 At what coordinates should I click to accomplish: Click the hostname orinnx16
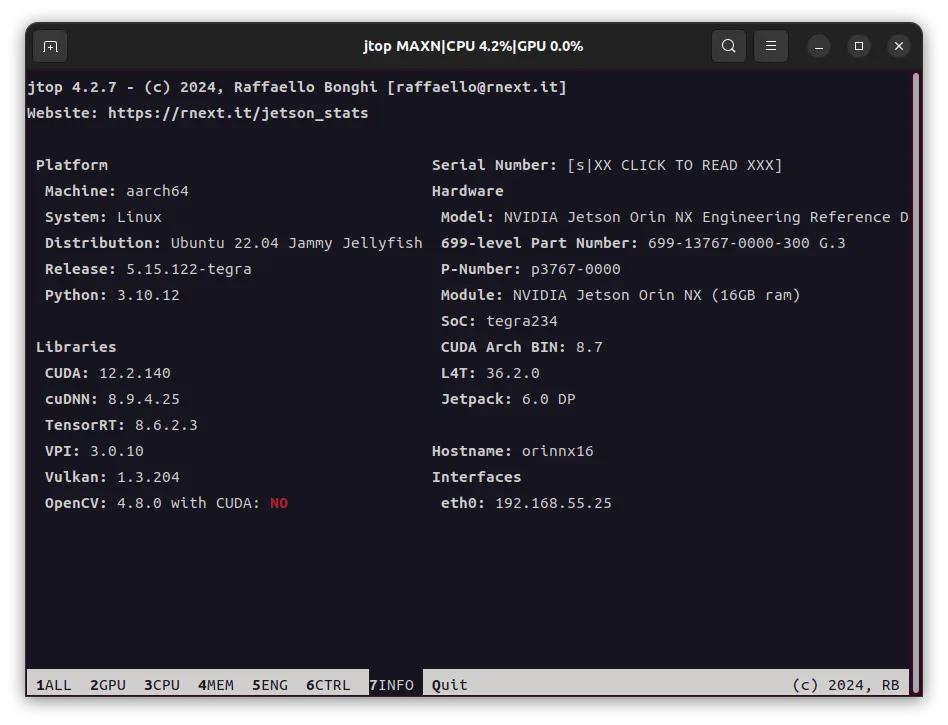557,451
